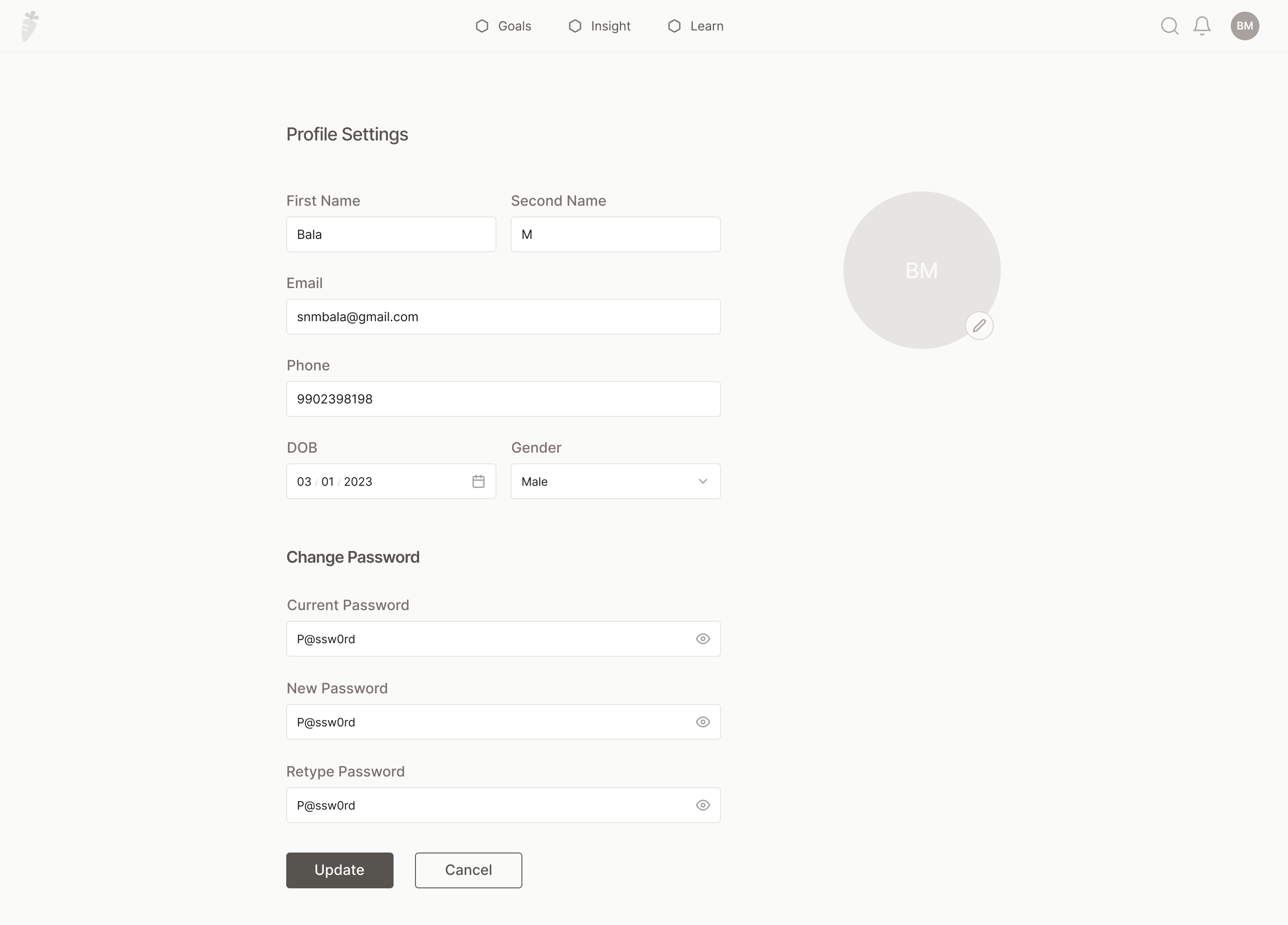This screenshot has width=1288, height=925.
Task: Focus the Email input field
Action: (x=503, y=317)
